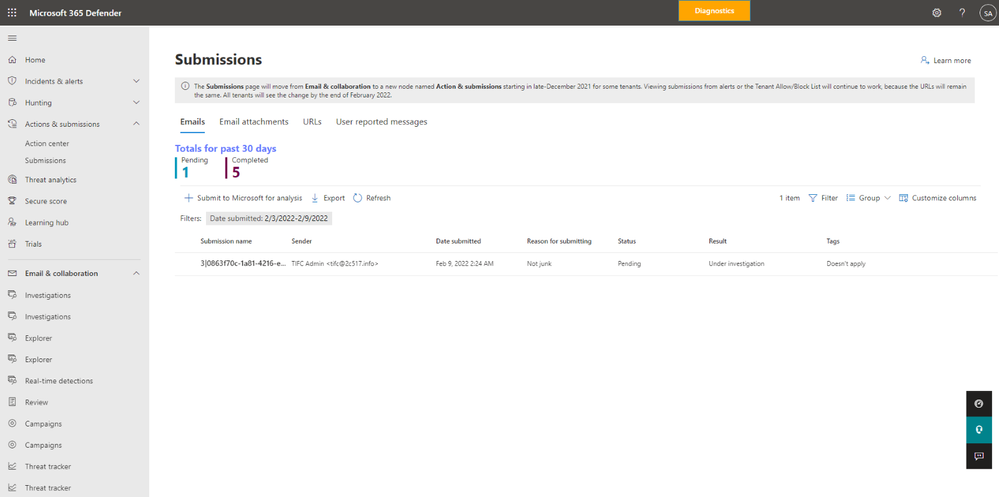This screenshot has height=497, width=999.
Task: Click the Real-time detections icon
Action: [x=11, y=380]
